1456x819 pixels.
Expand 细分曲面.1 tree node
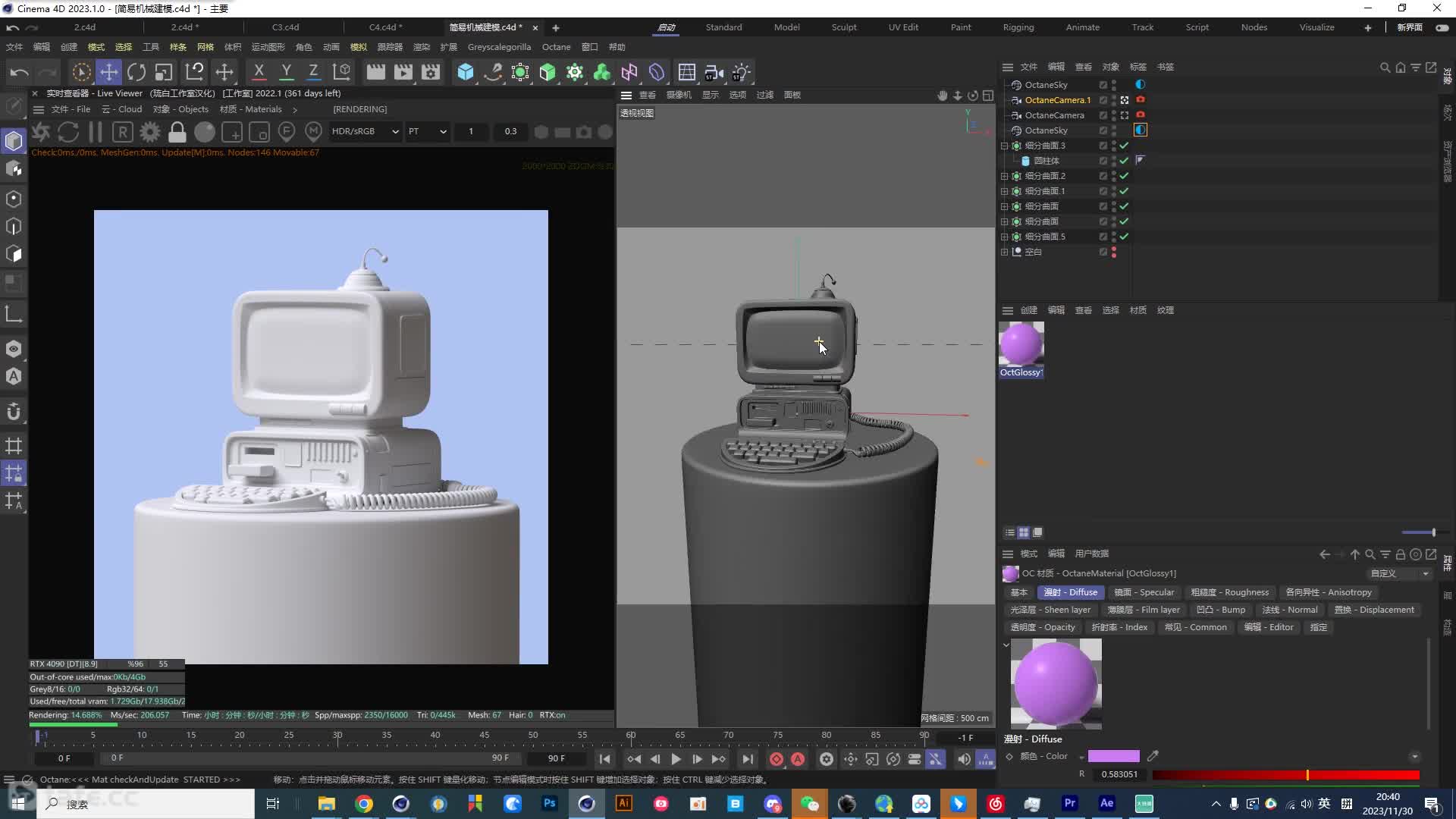1005,191
